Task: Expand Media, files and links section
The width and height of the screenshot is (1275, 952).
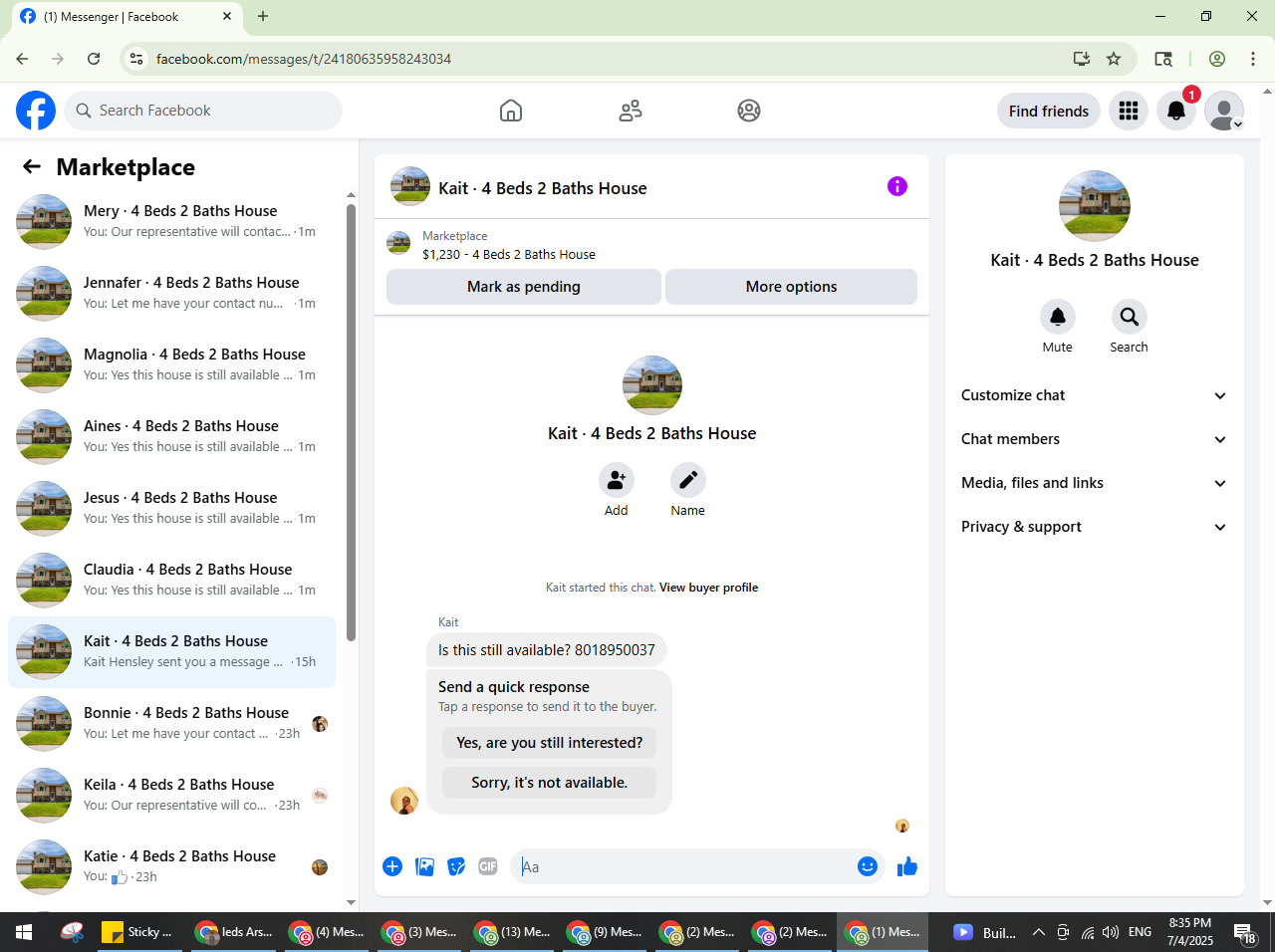Action: pos(1094,483)
